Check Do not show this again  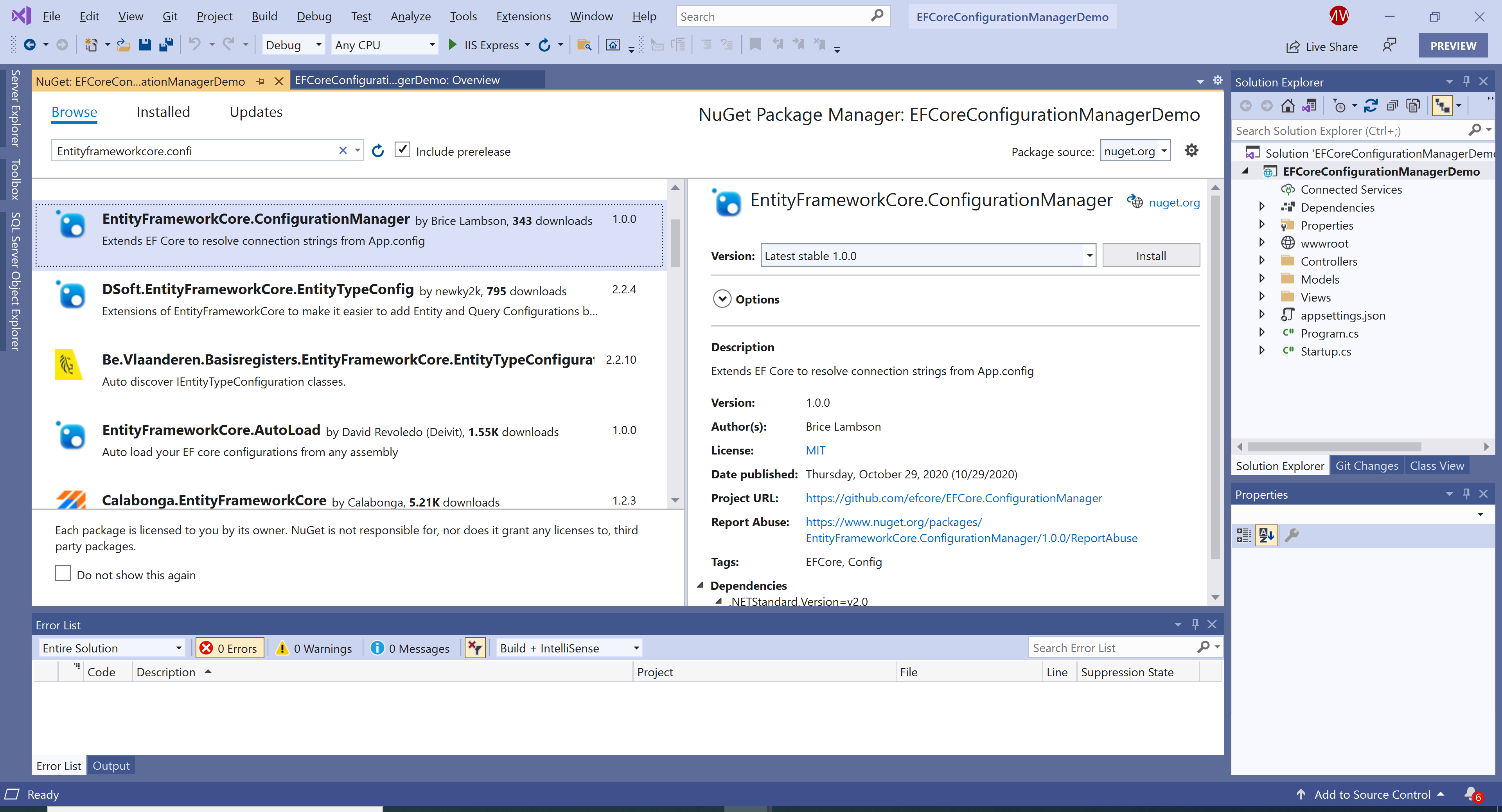pos(63,573)
